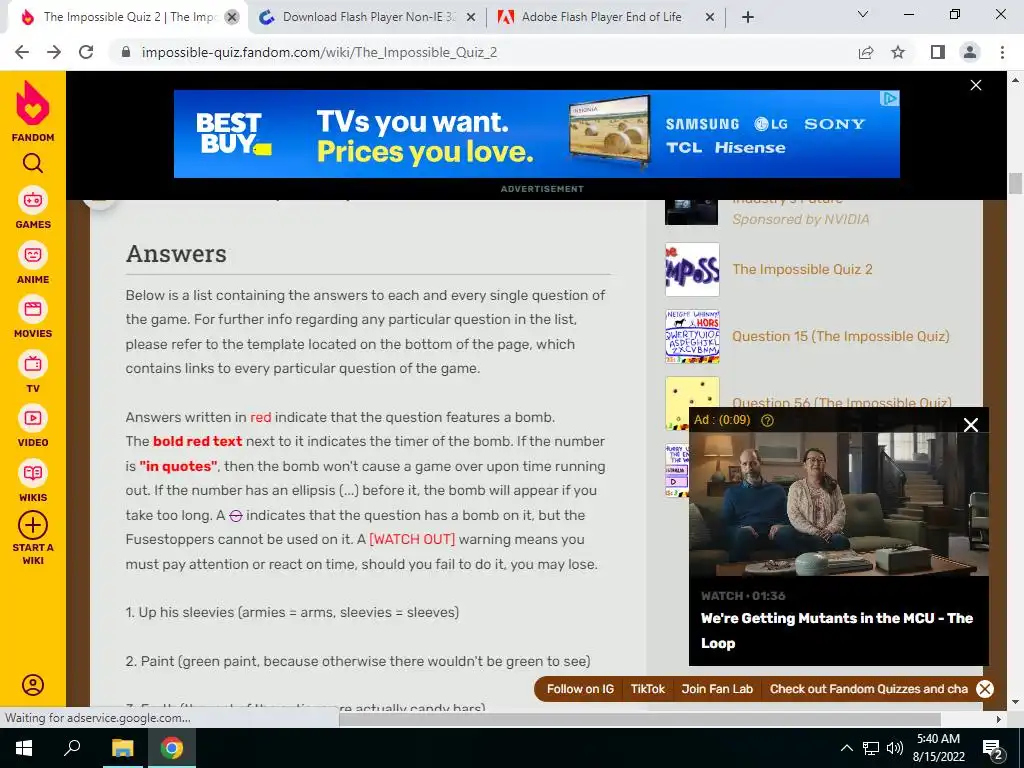1024x768 pixels.
Task: Open the user profile icon in sidebar
Action: click(33, 684)
